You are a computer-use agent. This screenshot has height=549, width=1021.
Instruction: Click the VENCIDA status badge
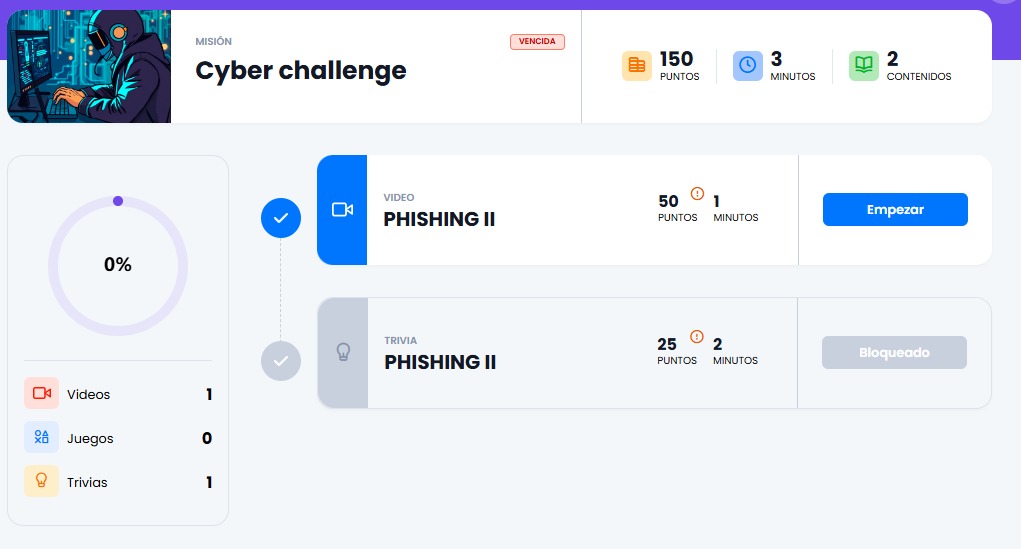tap(538, 42)
